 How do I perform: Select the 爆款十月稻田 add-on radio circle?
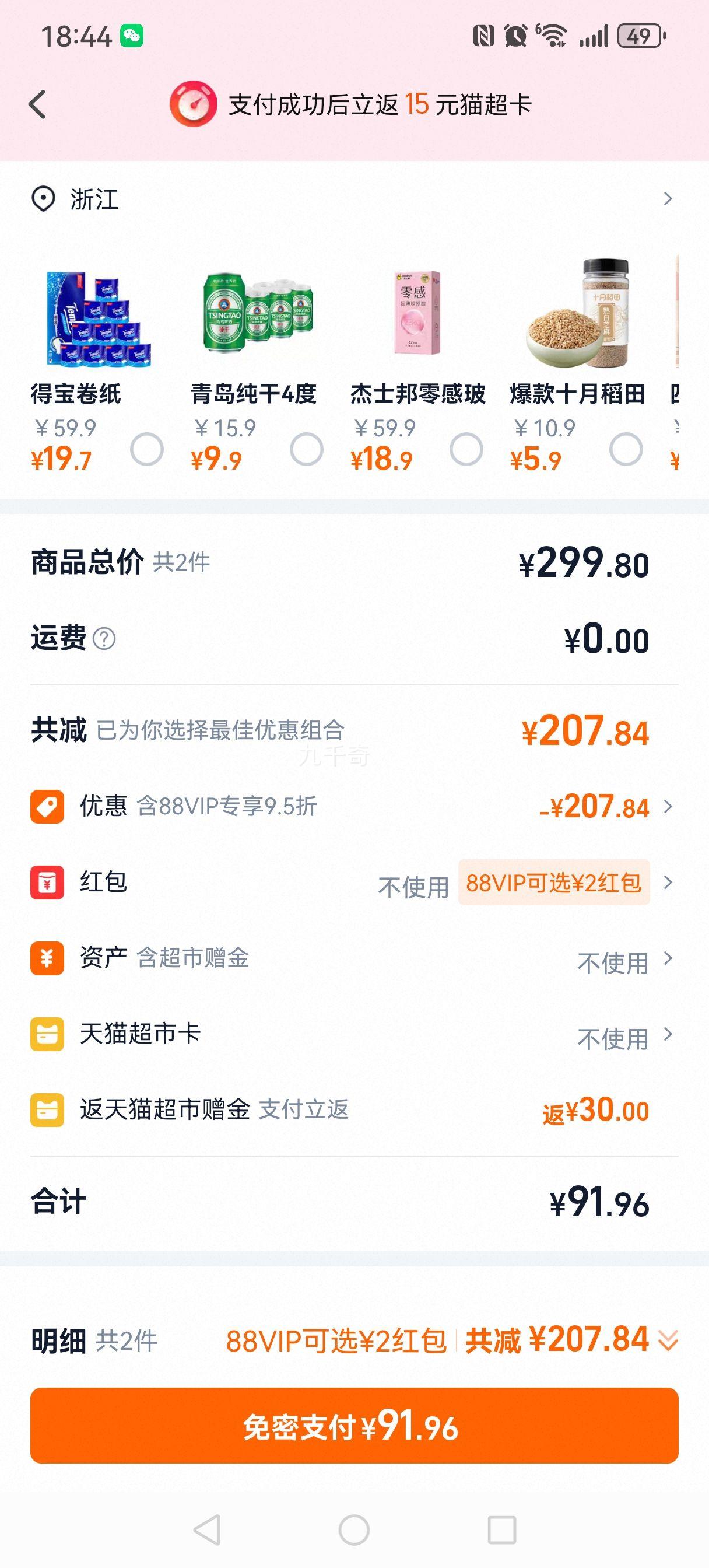point(626,449)
